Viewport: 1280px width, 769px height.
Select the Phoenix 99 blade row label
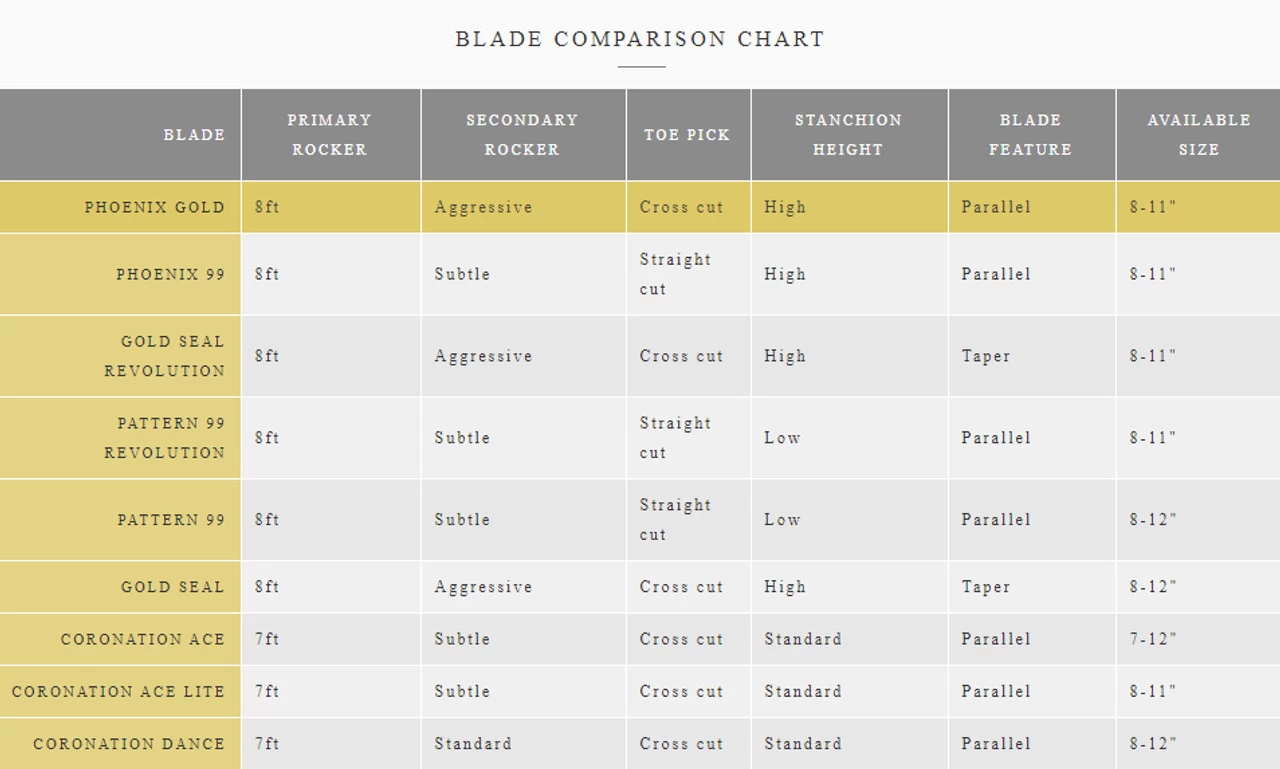[x=170, y=275]
